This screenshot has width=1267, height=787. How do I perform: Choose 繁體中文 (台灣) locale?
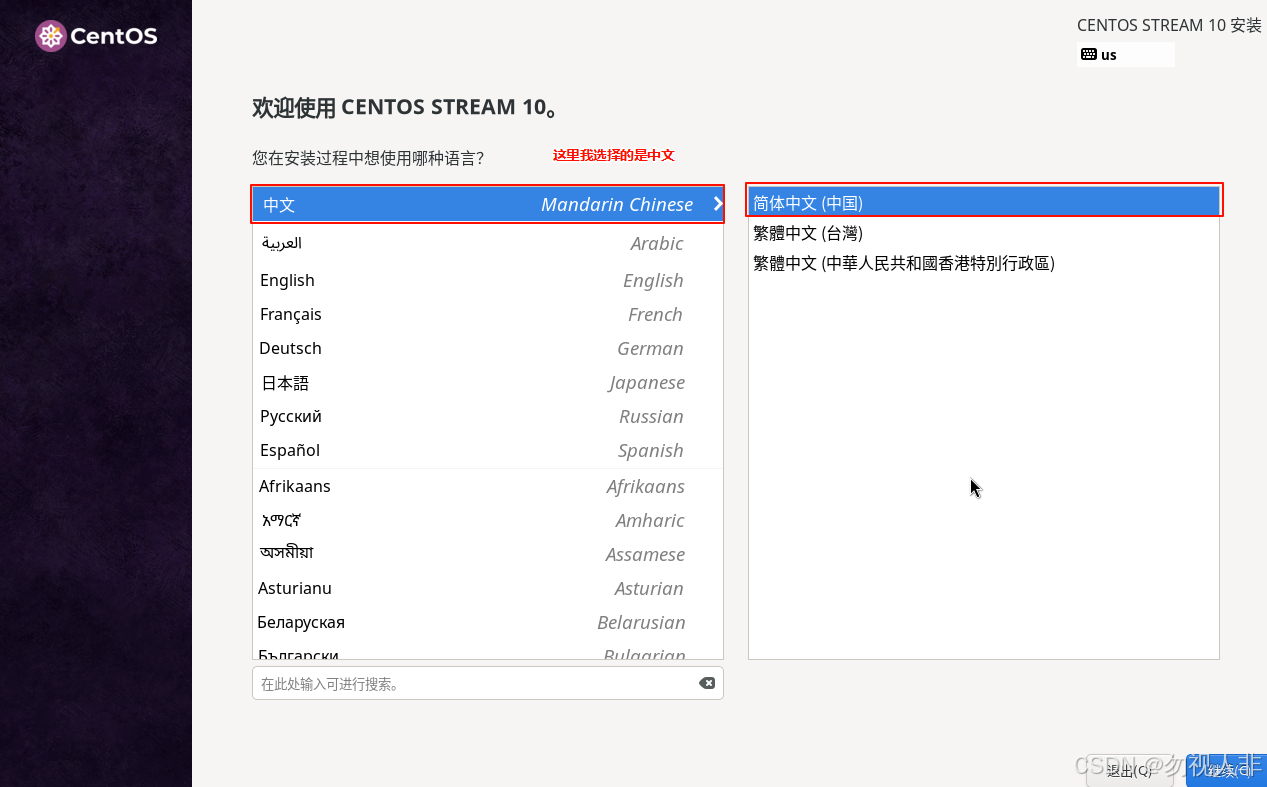984,233
